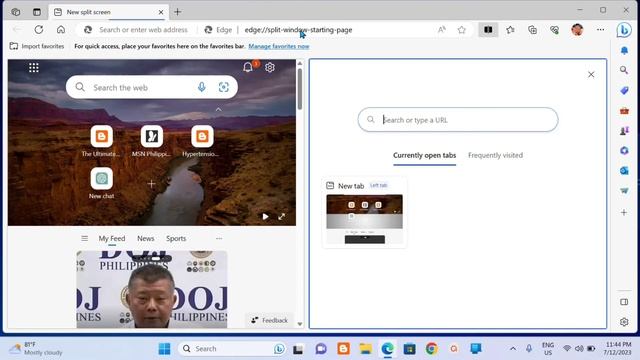
Task: Open the Bing chat sidebar button
Action: pyautogui.click(x=624, y=30)
